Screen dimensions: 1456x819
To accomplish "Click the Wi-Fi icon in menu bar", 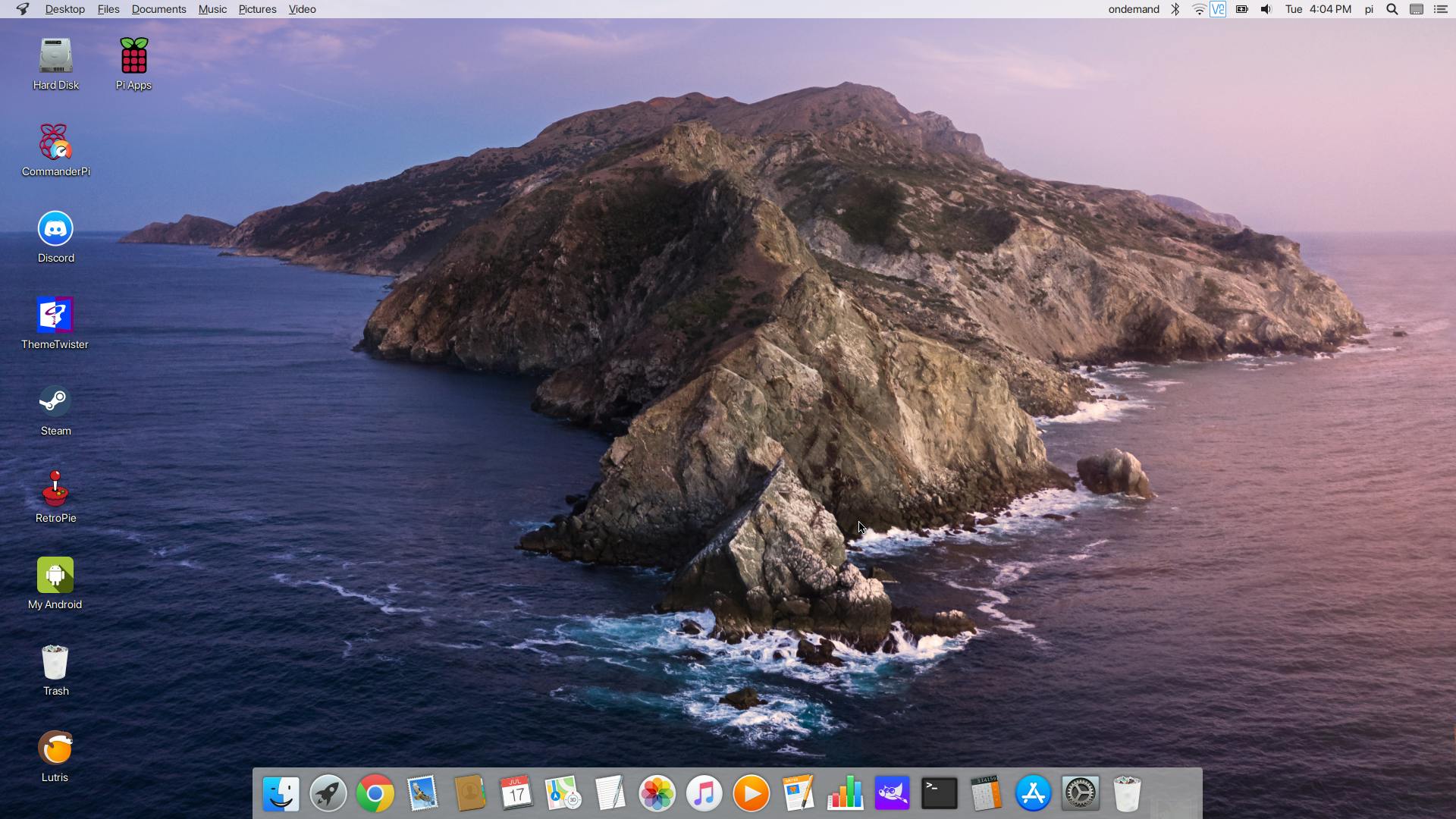I will tap(1199, 9).
